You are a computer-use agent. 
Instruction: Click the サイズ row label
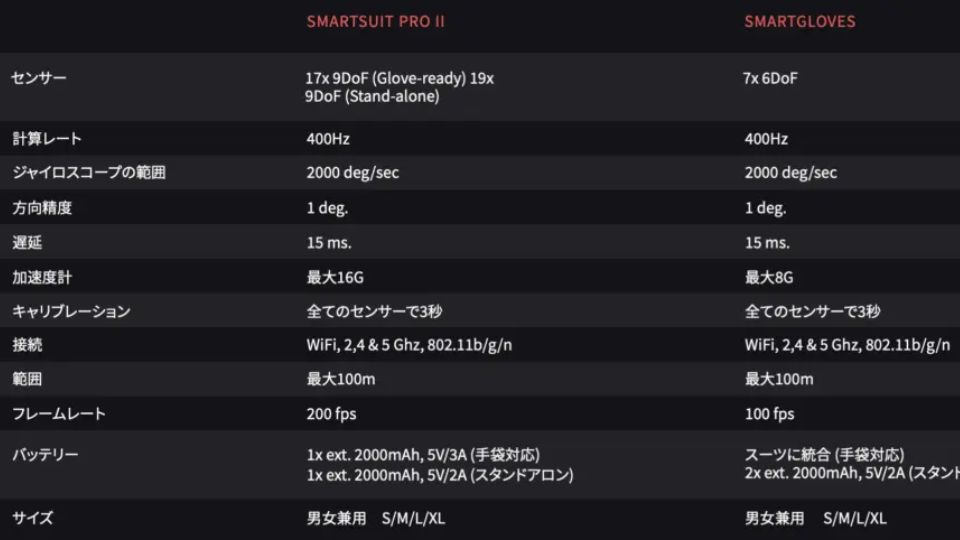pos(32,518)
